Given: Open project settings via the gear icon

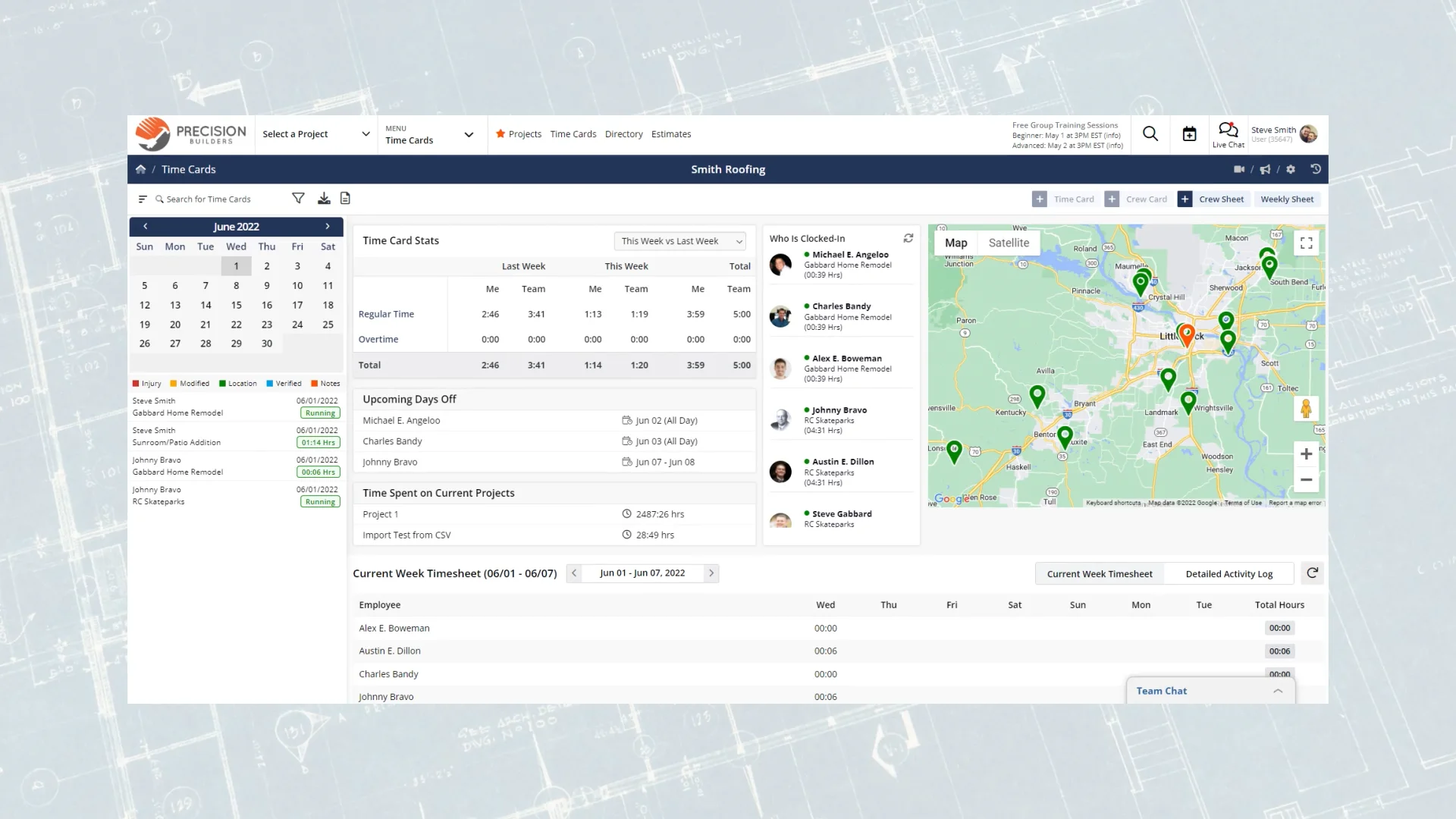Looking at the screenshot, I should click(1291, 169).
